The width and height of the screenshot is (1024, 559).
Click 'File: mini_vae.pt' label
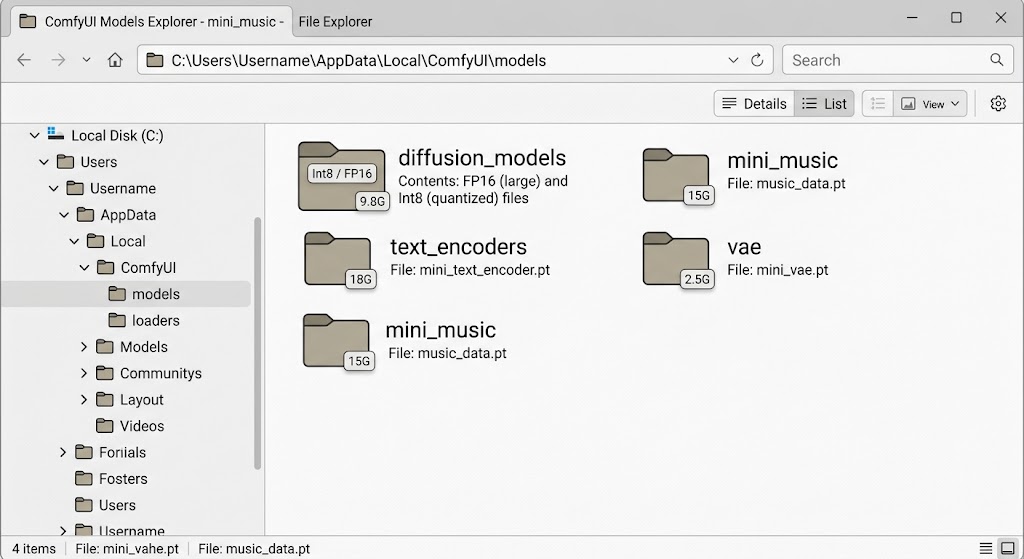tap(778, 270)
